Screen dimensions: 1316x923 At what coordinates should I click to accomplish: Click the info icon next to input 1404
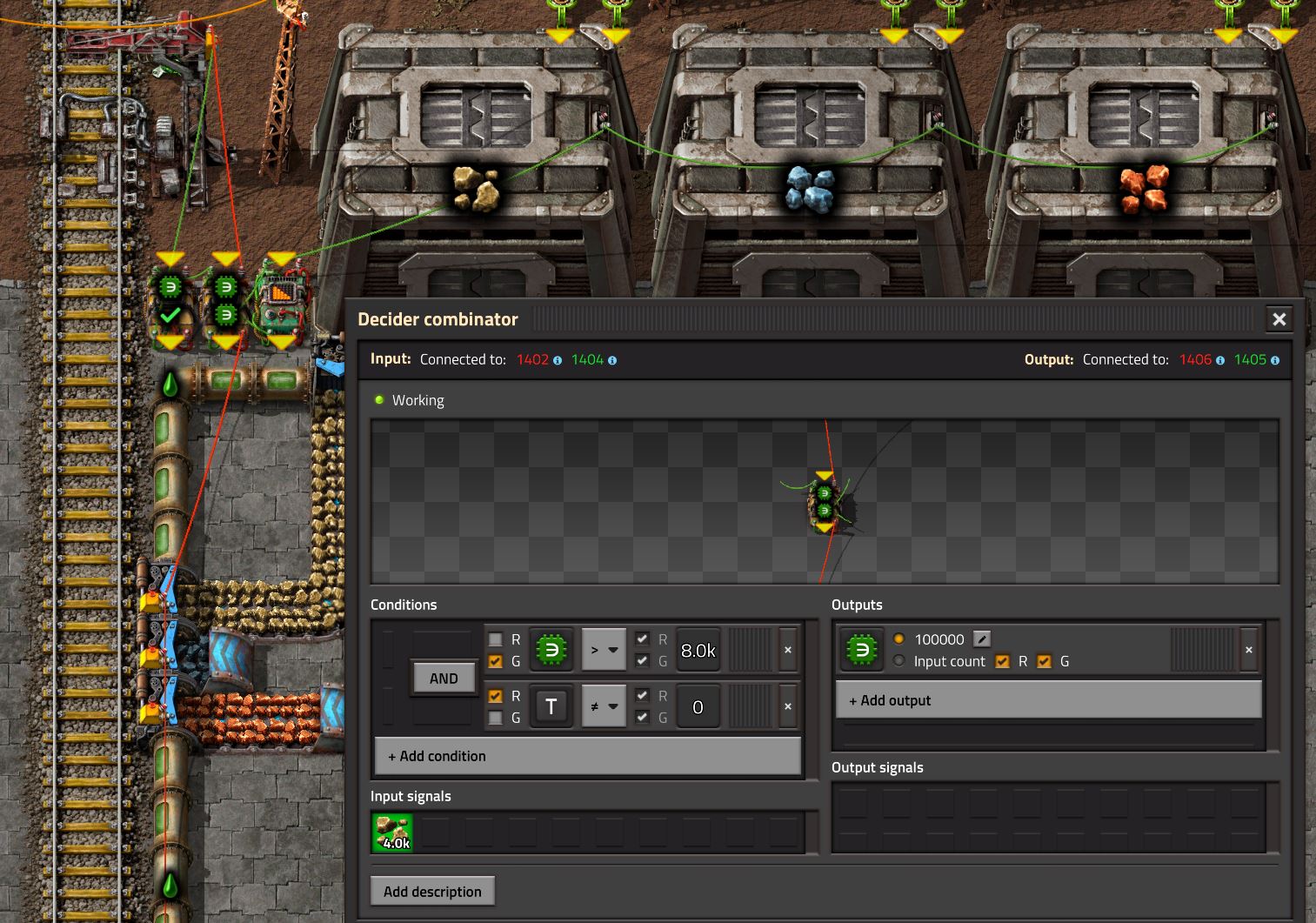tap(612, 360)
